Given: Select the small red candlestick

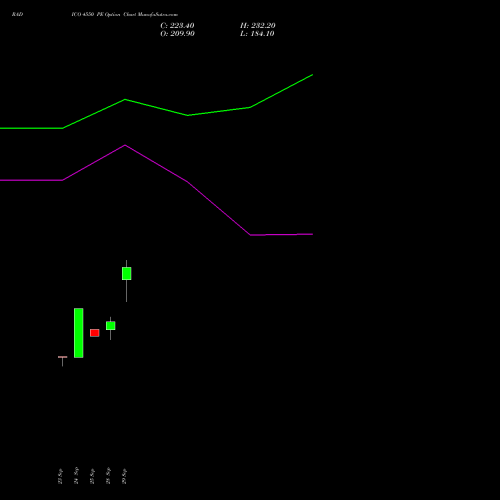Looking at the screenshot, I should point(95,333).
